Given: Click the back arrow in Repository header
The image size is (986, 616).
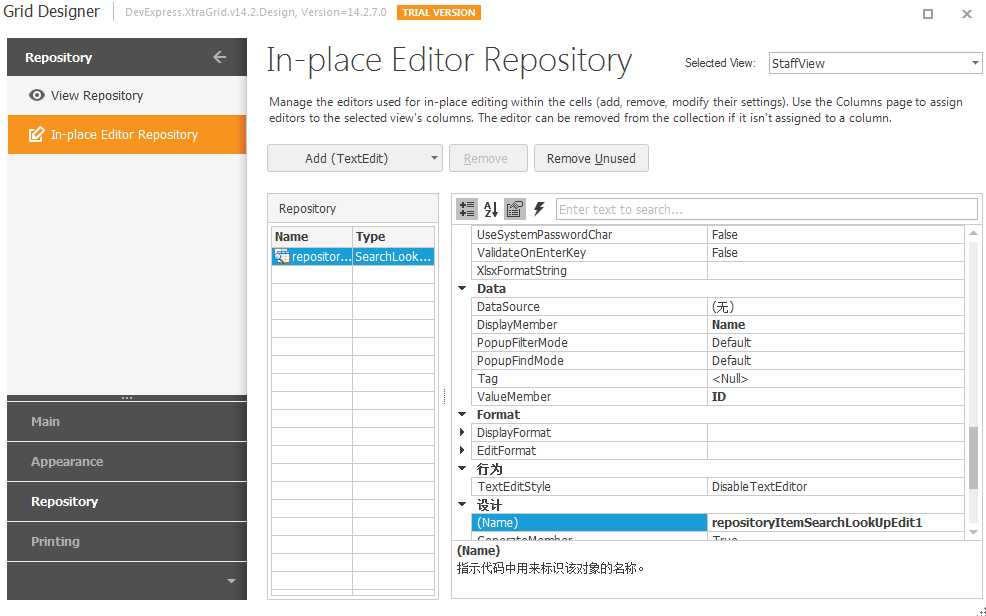Looking at the screenshot, I should point(219,57).
